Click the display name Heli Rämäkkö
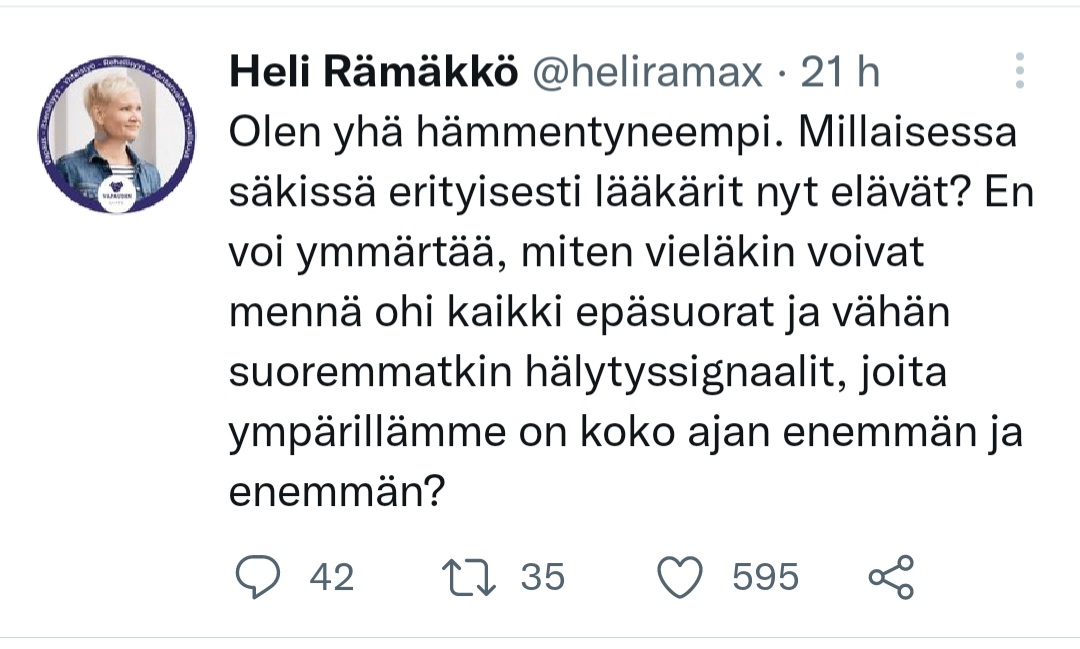 [x=373, y=72]
